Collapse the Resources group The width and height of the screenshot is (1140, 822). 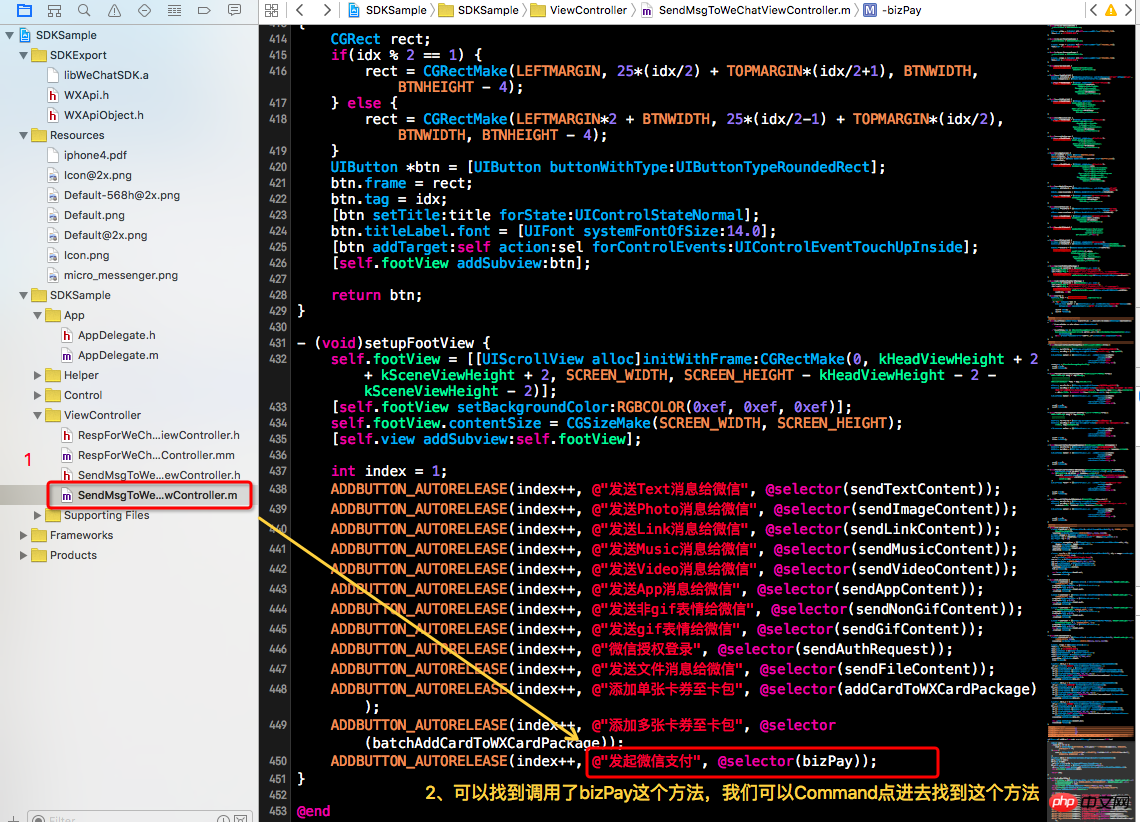point(23,135)
